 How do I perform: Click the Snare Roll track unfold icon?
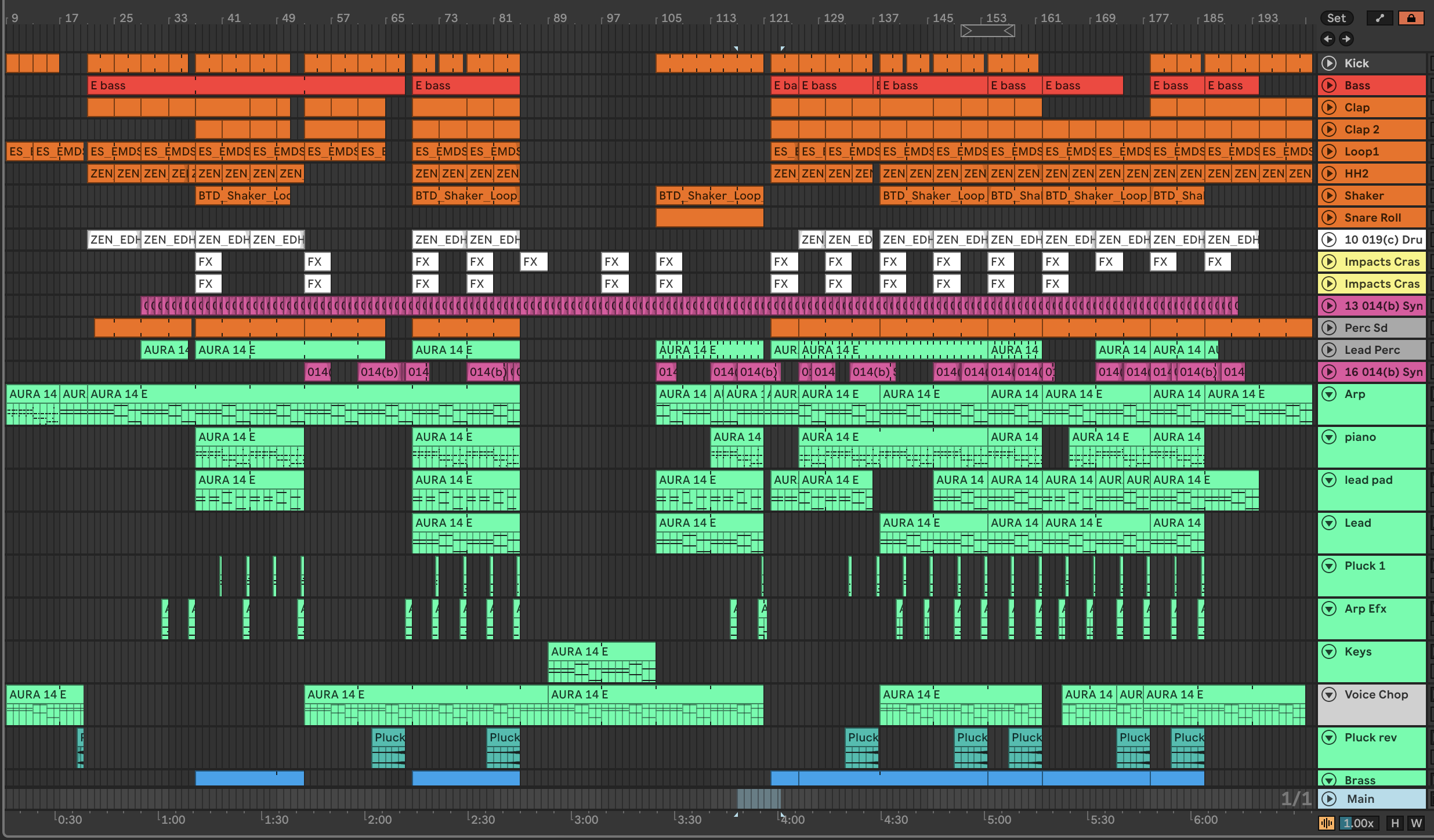1329,218
